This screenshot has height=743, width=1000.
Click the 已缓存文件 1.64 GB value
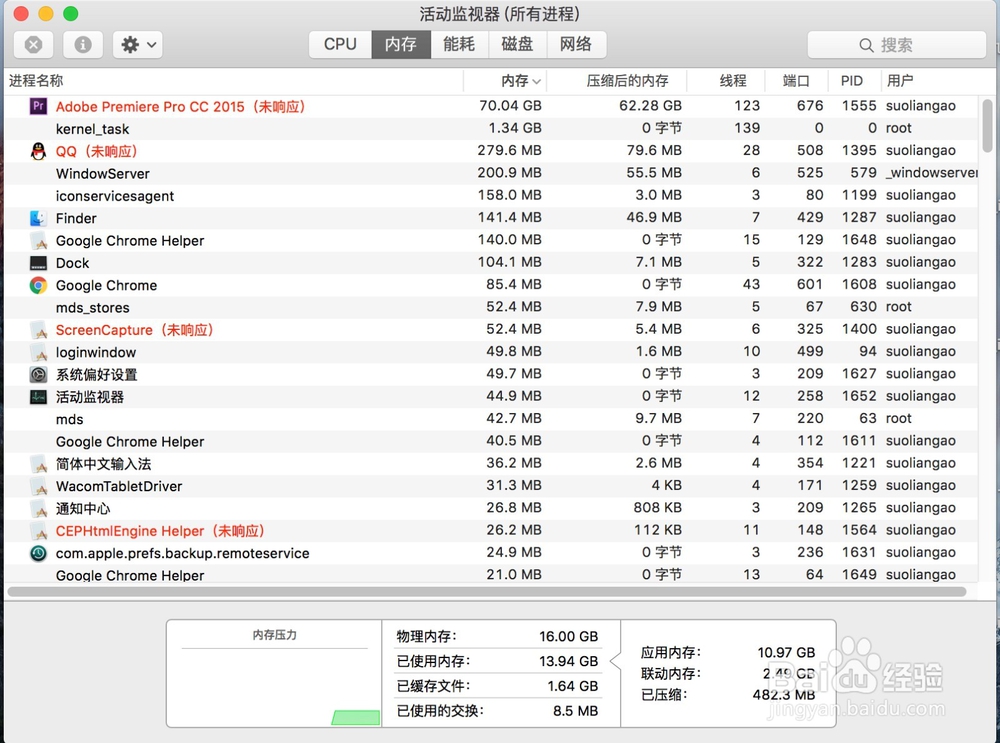[572, 686]
